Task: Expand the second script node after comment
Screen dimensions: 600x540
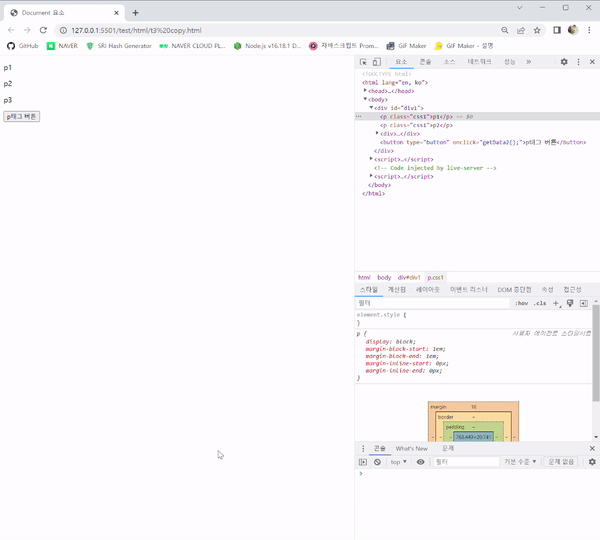Action: (371, 176)
